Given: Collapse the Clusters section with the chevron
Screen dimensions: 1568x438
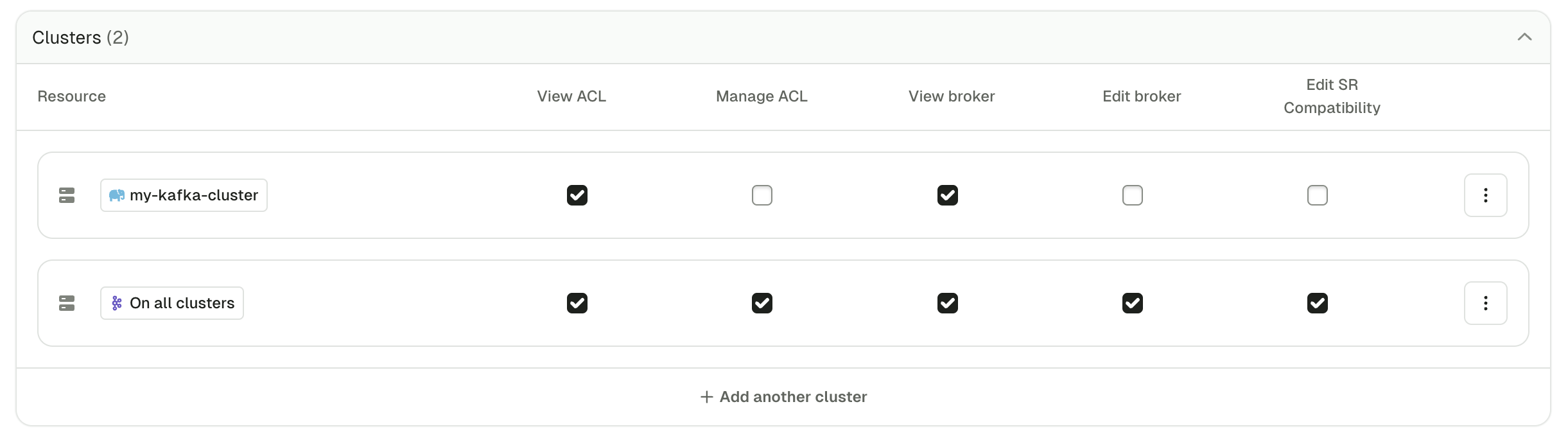Looking at the screenshot, I should (1524, 37).
